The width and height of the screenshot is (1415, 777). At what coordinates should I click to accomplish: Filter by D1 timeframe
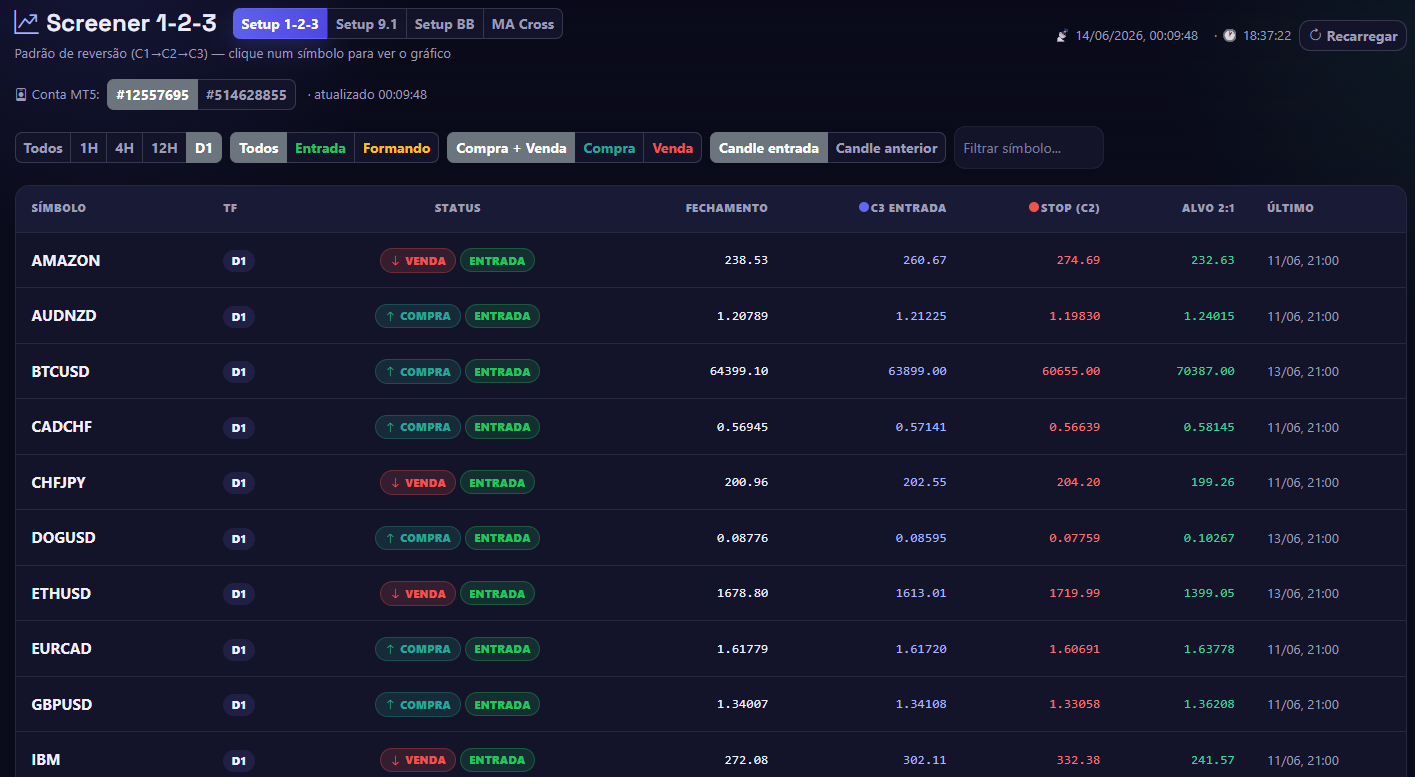click(x=204, y=148)
